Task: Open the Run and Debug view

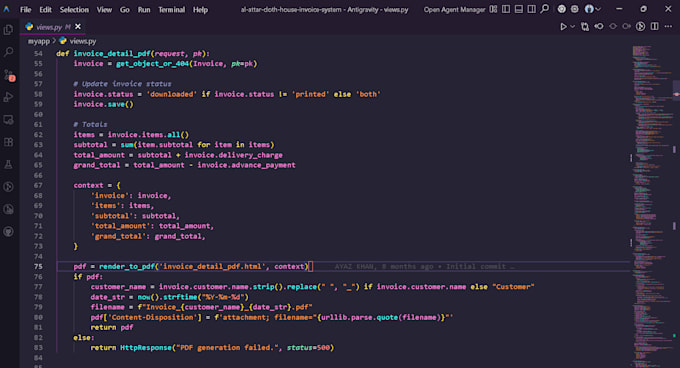Action: [x=8, y=97]
